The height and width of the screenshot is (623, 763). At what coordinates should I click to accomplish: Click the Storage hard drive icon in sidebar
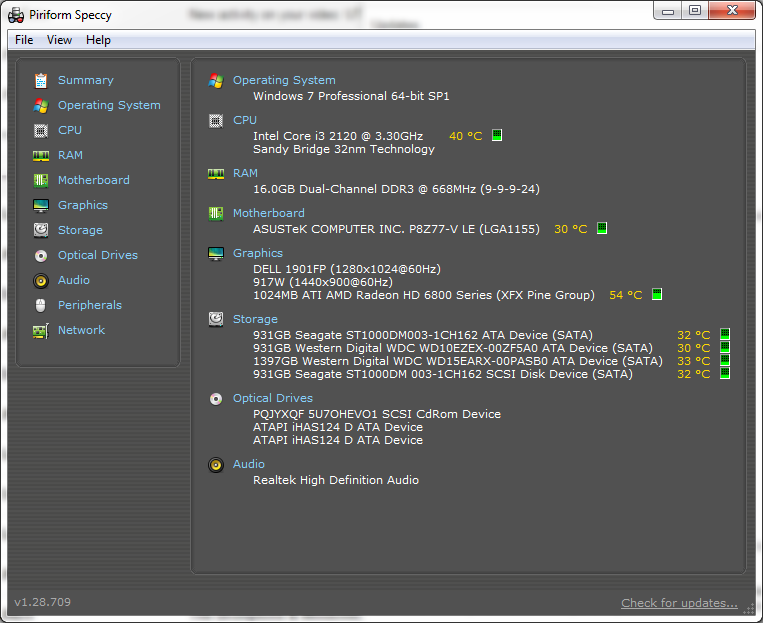41,230
